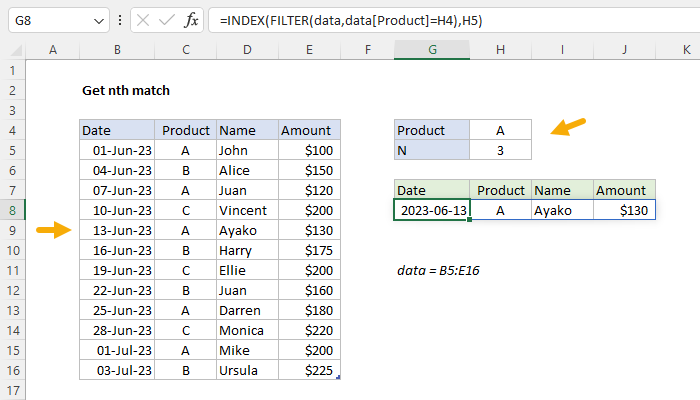Viewport: 700px width, 400px height.
Task: Click cell H4 containing product A
Action: tap(501, 131)
